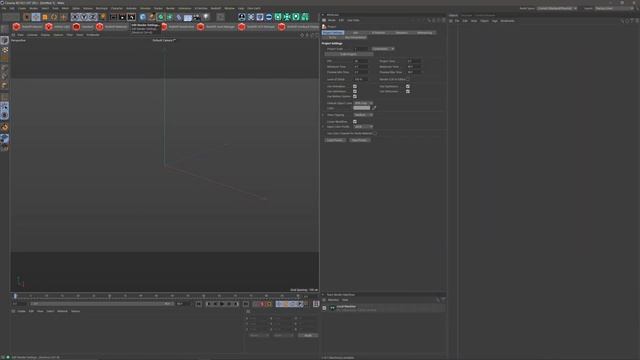Add a Floor environment object
The height and width of the screenshot is (360, 640).
[x=188, y=17]
